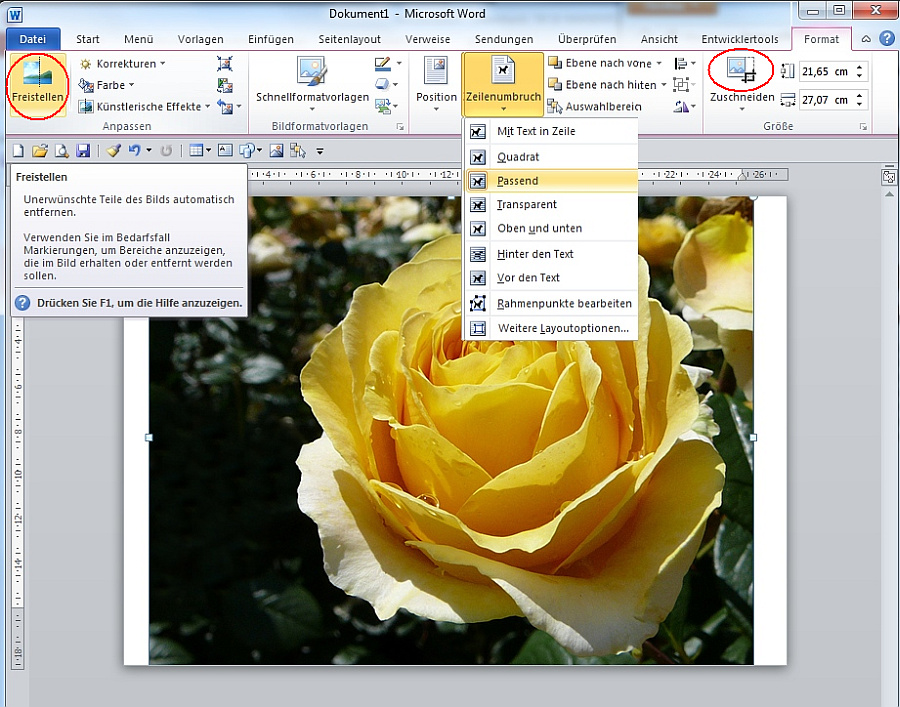This screenshot has height=707, width=900.
Task: Select the 'Quadrat' text wrap option
Action: point(518,157)
